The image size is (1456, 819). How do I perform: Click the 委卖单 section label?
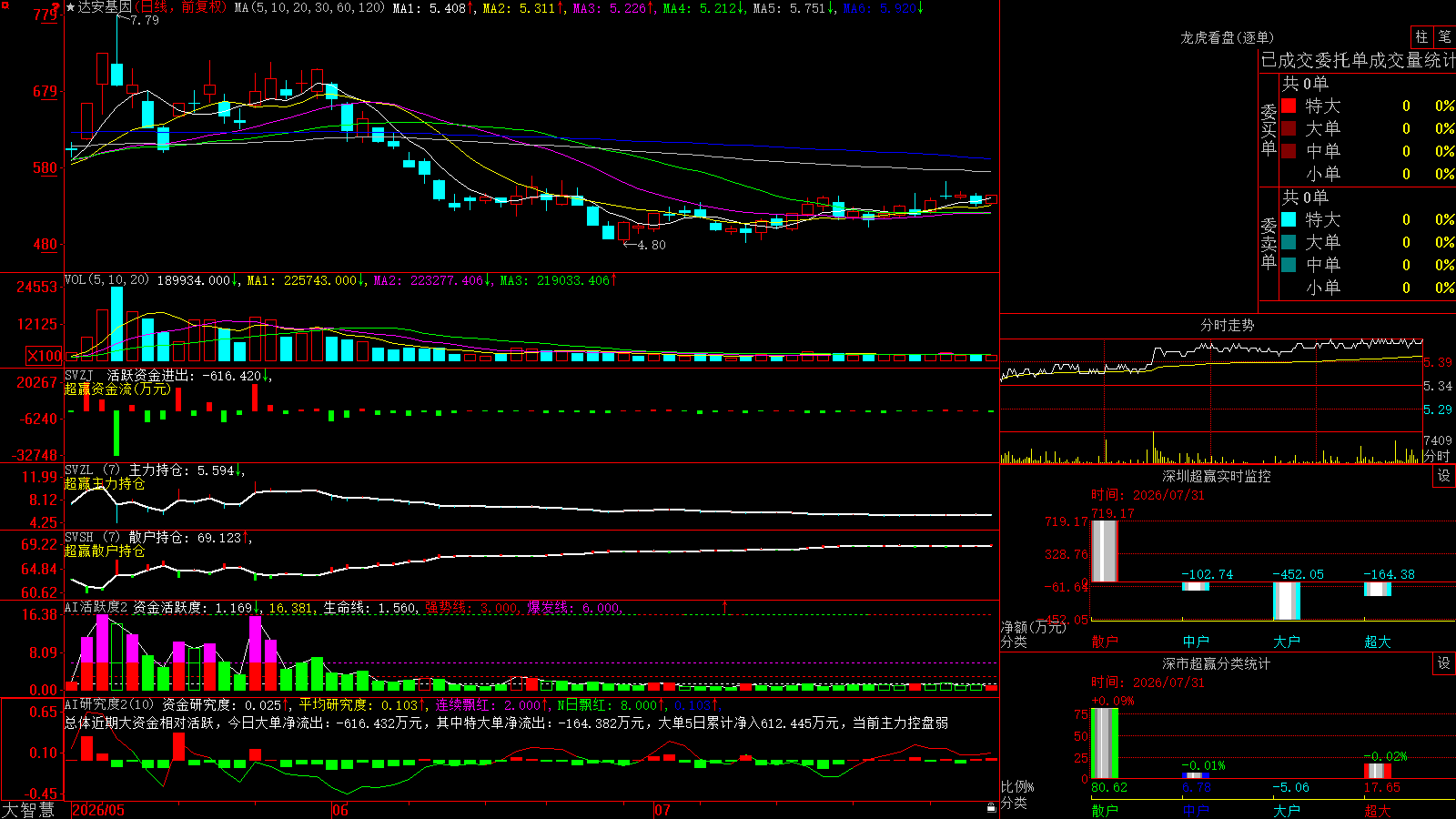1269,243
